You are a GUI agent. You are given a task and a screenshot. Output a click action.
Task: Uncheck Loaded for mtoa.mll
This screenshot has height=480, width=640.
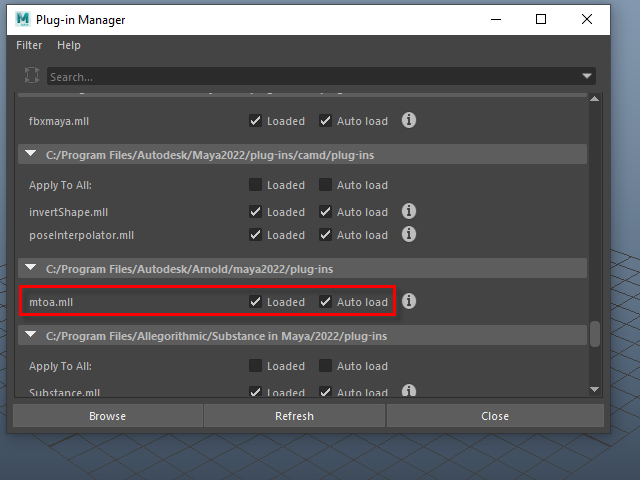[256, 302]
